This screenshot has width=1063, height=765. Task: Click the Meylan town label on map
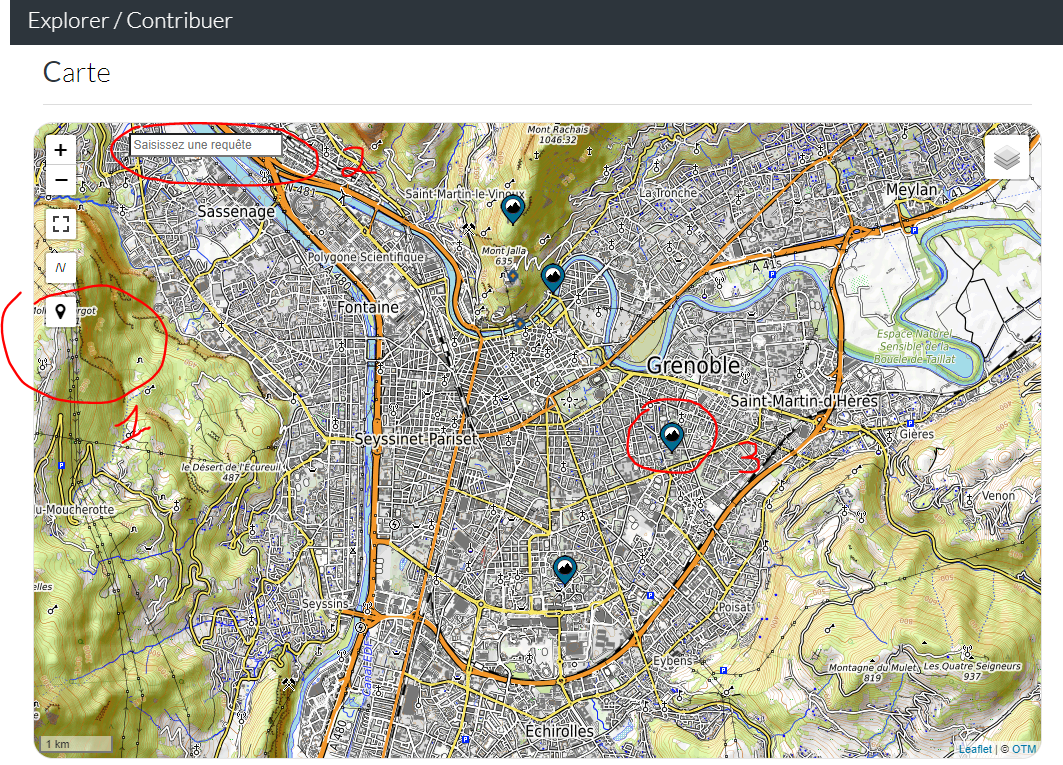pos(911,190)
